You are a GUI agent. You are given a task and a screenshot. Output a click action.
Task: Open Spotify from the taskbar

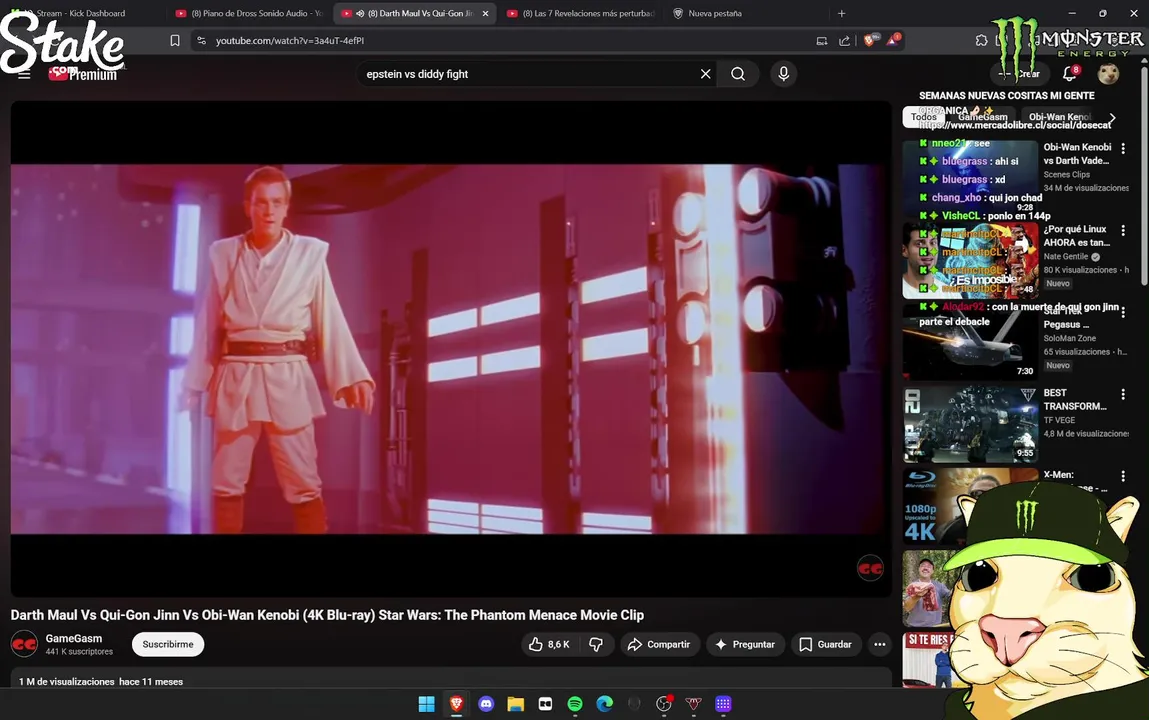[x=575, y=704]
